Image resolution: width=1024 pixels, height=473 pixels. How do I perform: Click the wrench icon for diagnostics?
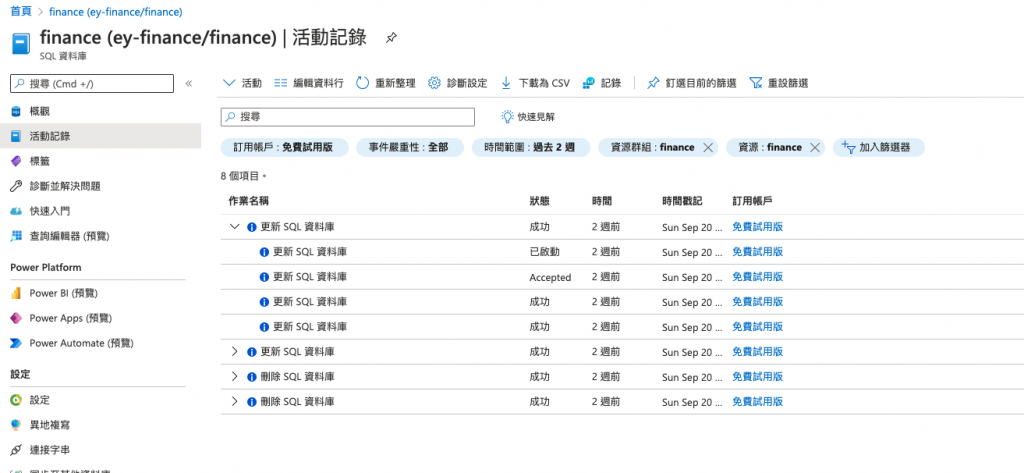pyautogui.click(x=16, y=186)
